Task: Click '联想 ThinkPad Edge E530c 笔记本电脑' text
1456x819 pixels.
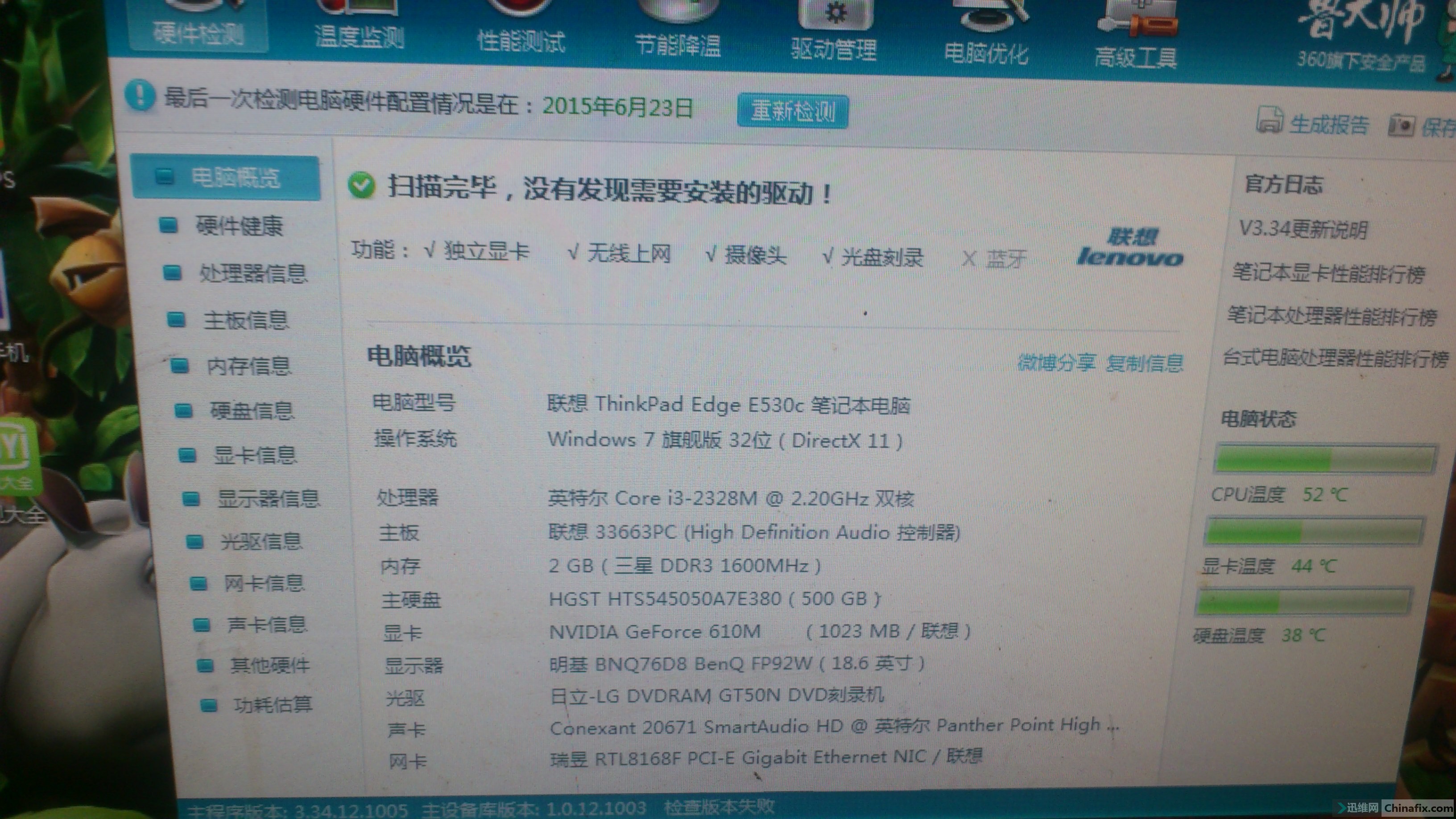Action: click(x=728, y=405)
